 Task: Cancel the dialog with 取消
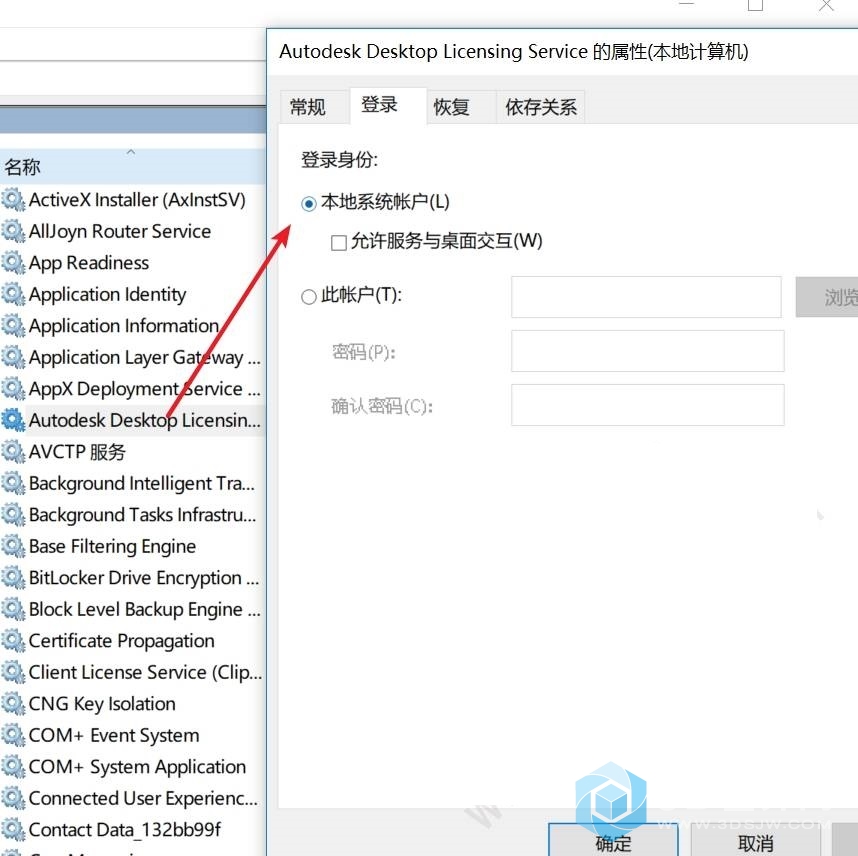pyautogui.click(x=756, y=841)
